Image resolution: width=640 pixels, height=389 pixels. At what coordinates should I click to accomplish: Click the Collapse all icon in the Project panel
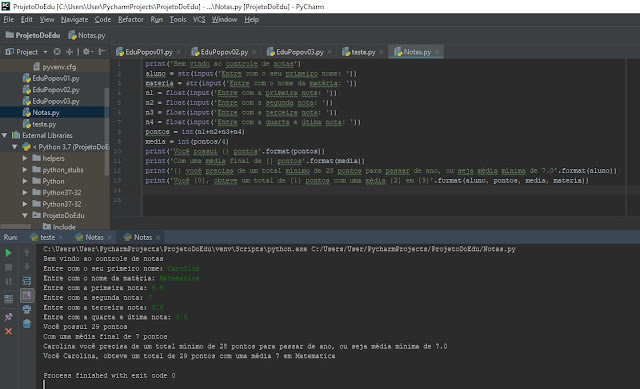69,52
